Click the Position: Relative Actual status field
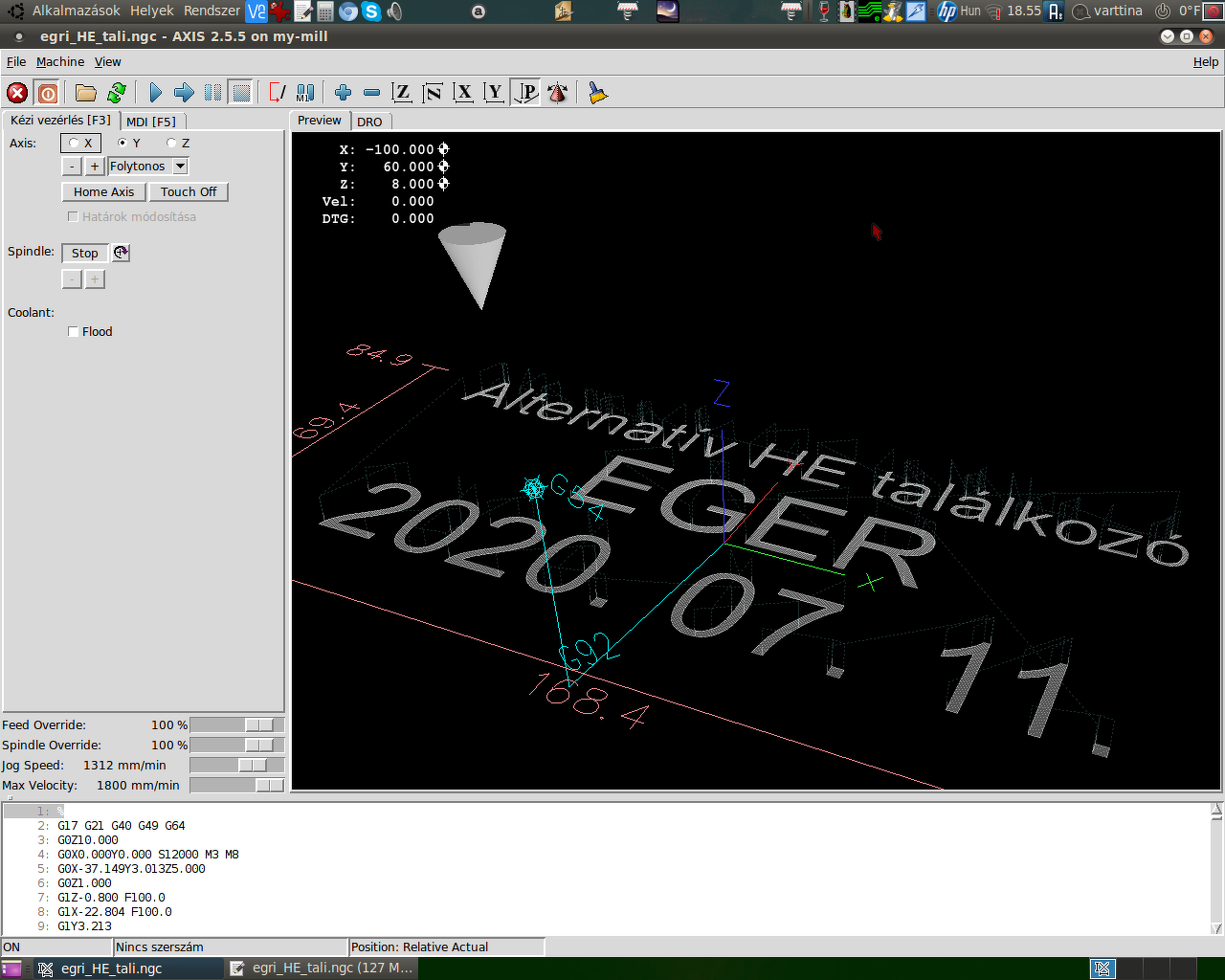The image size is (1225, 980). point(447,947)
